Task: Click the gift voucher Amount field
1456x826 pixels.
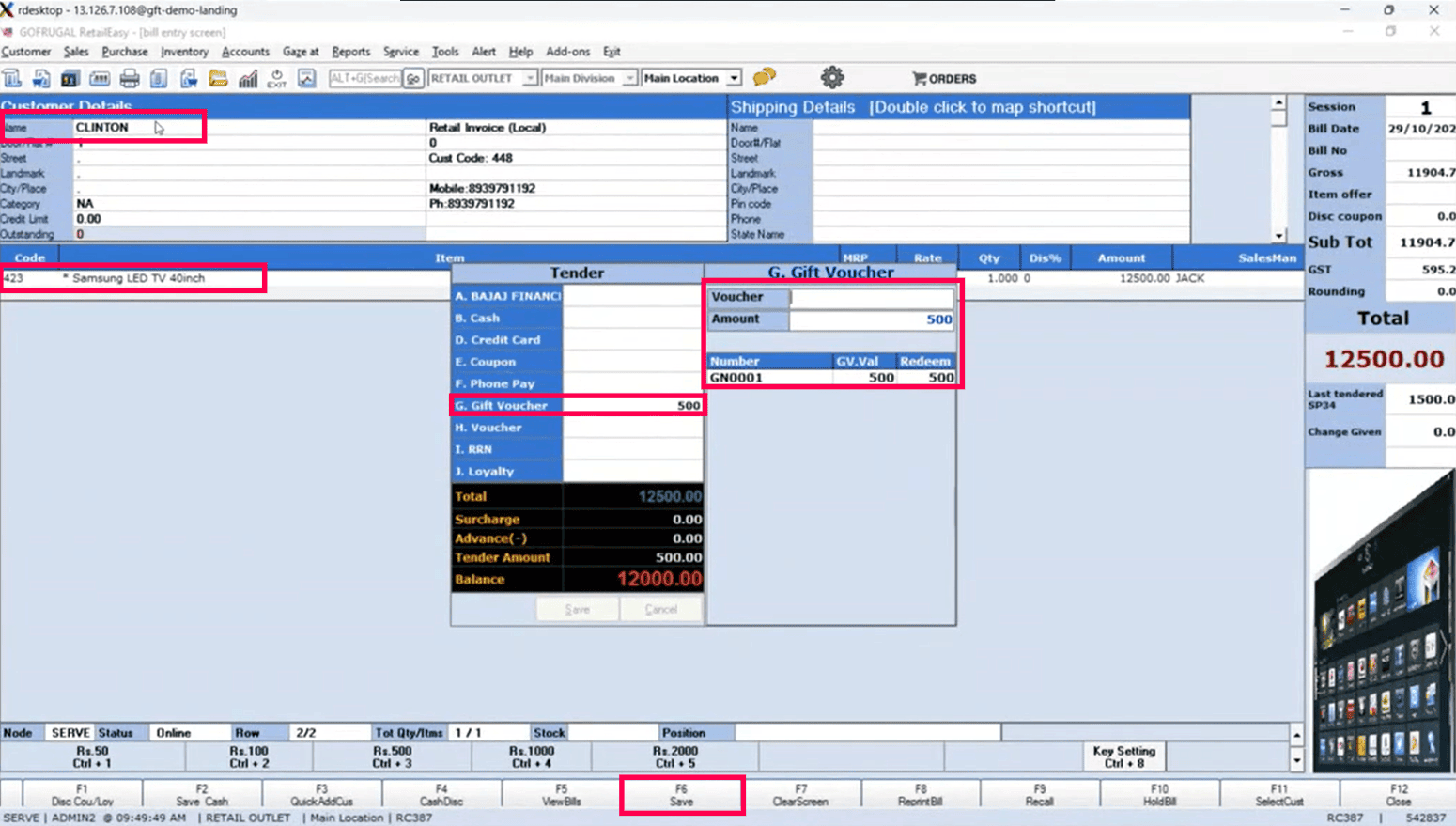Action: [872, 319]
